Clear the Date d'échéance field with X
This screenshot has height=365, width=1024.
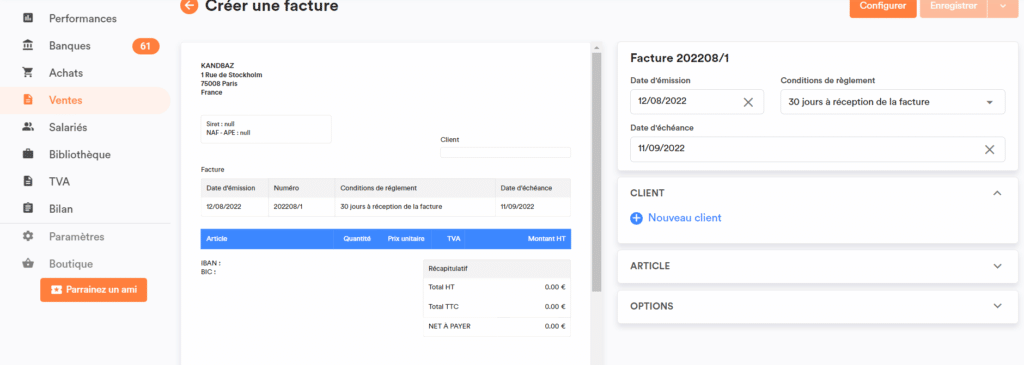click(989, 149)
